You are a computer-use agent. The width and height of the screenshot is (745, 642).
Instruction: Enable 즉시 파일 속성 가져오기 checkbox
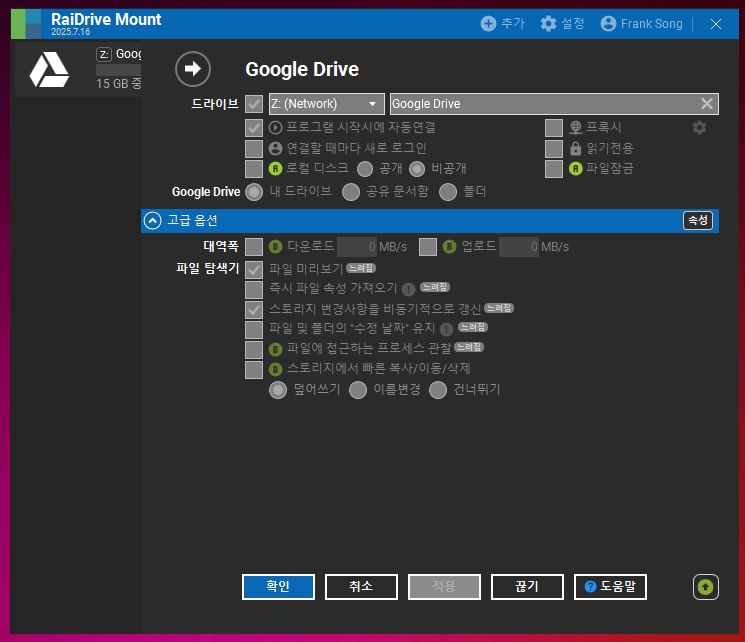254,289
